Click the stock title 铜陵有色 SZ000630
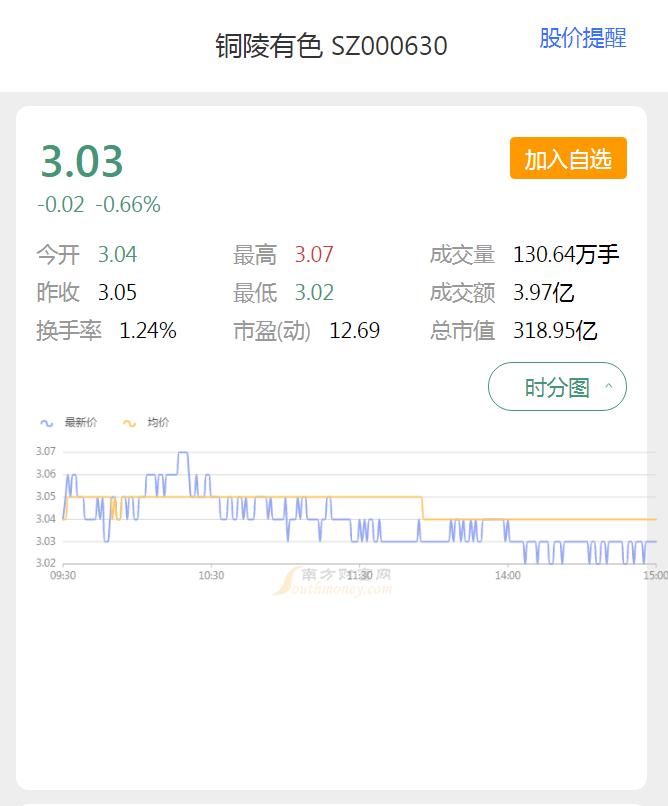Screen dimensions: 668x806 331,46
